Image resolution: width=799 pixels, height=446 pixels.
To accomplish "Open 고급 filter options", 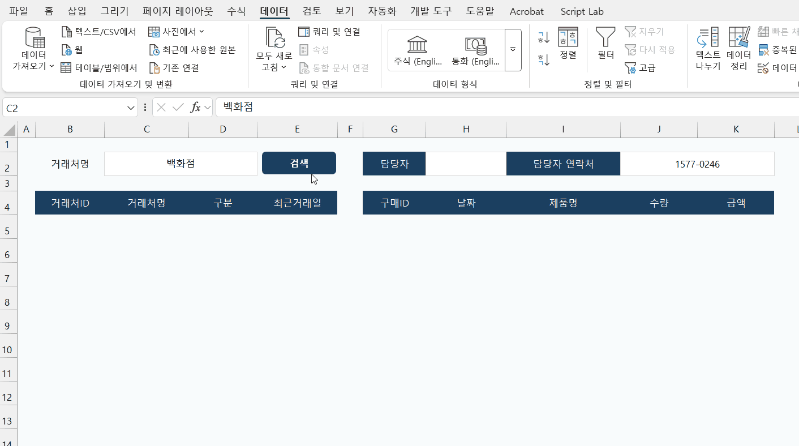I will coord(640,68).
